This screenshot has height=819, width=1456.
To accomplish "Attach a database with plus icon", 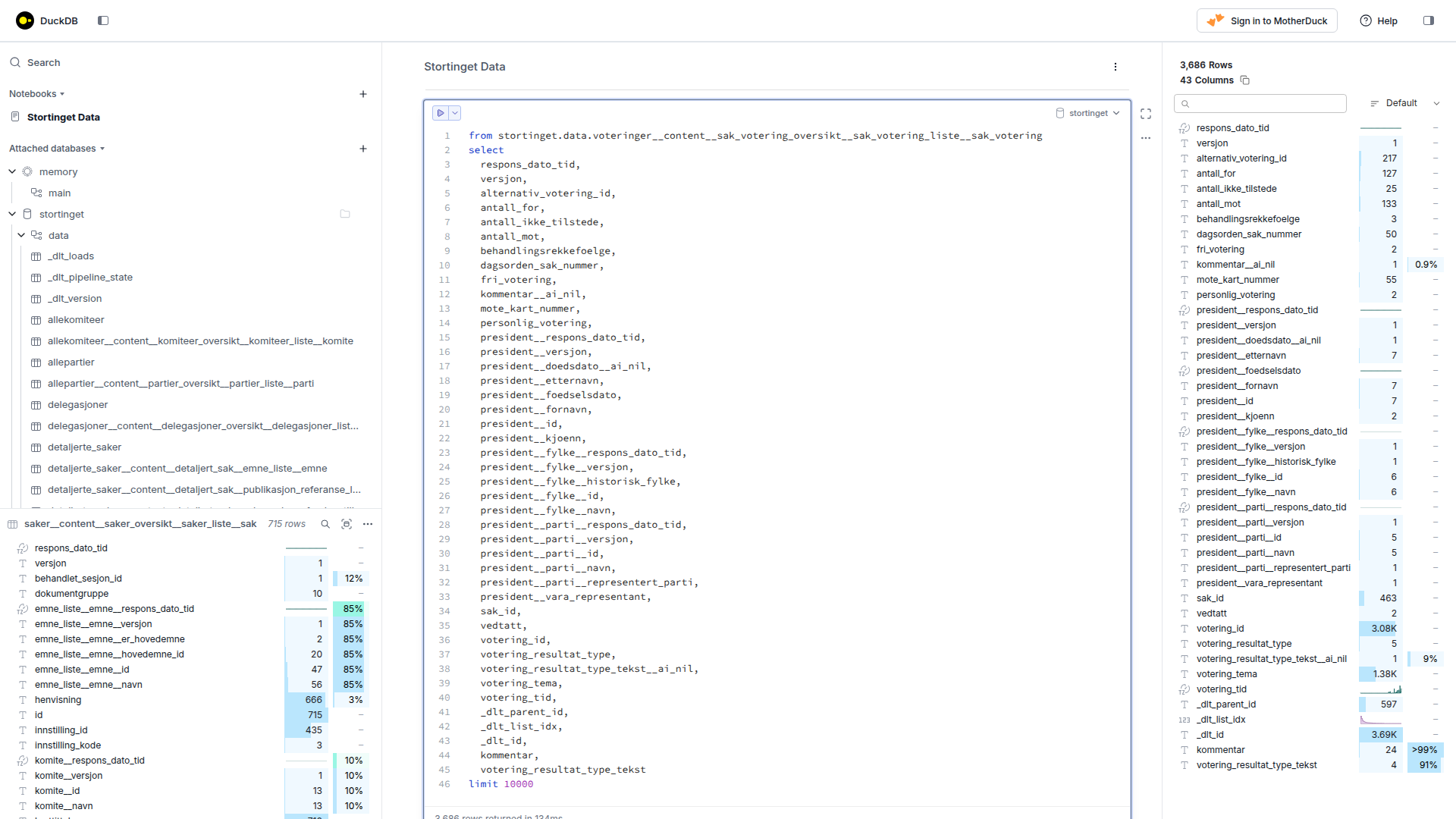I will coord(363,149).
